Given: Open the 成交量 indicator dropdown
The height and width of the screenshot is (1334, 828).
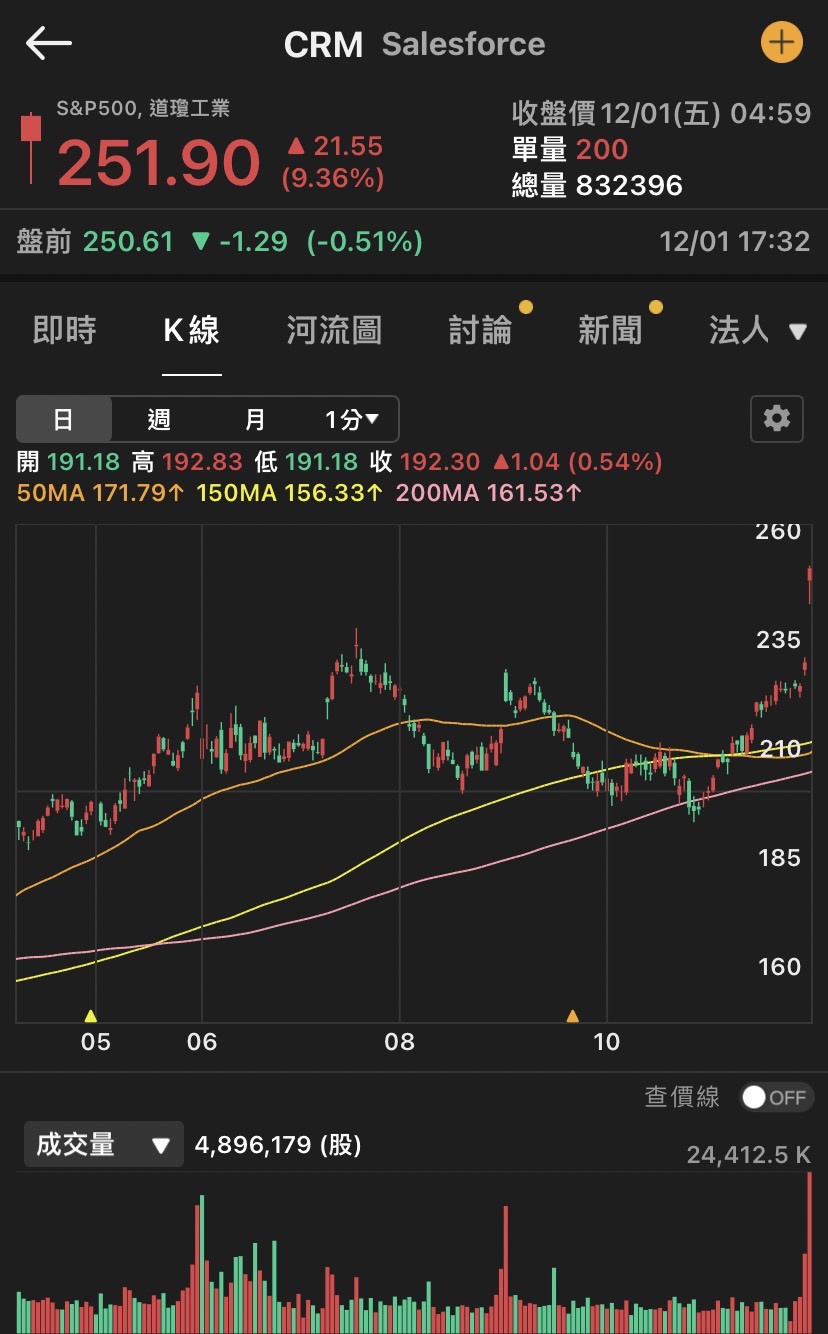Looking at the screenshot, I should click(104, 1144).
